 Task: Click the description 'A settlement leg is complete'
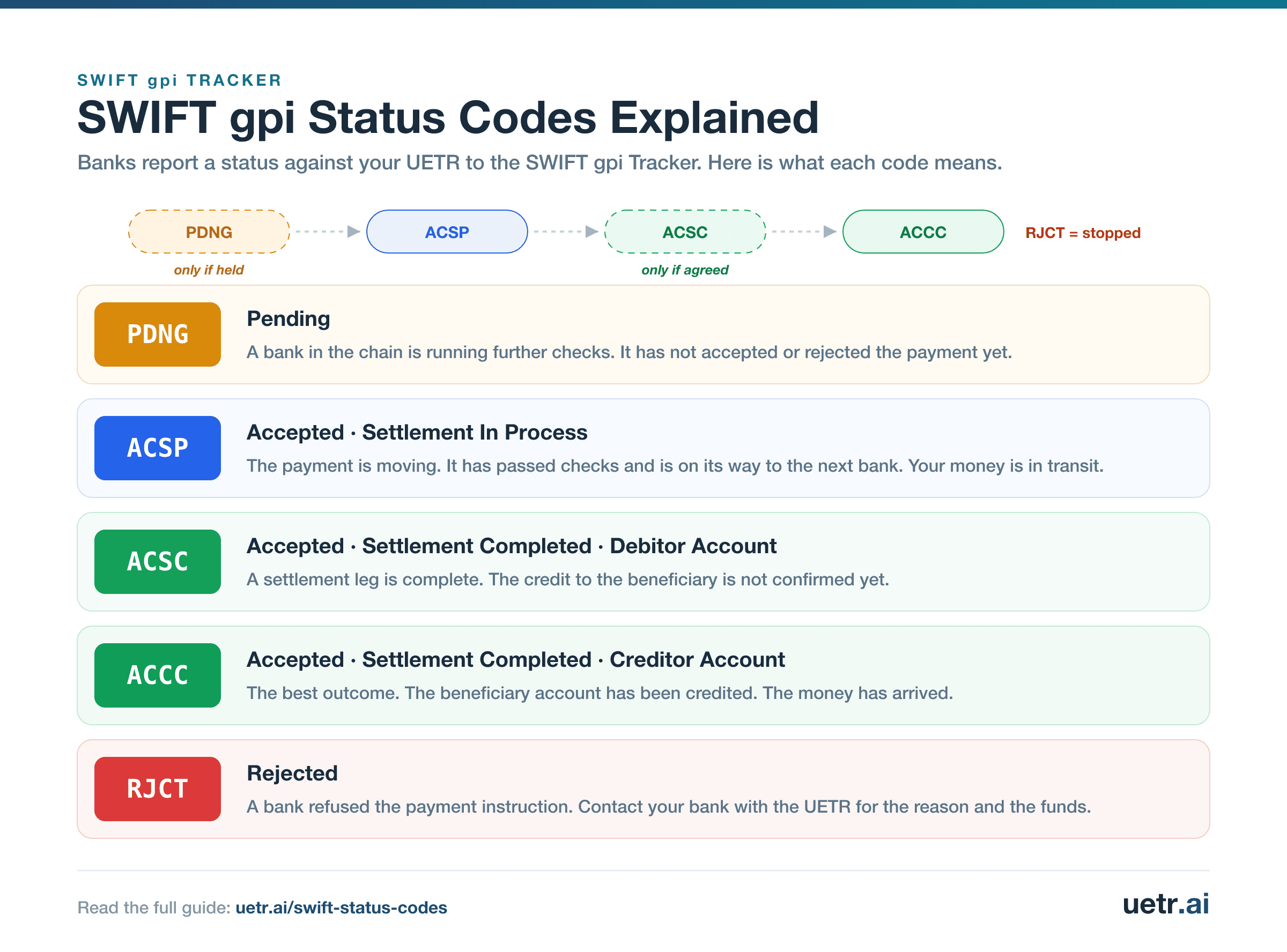click(568, 579)
